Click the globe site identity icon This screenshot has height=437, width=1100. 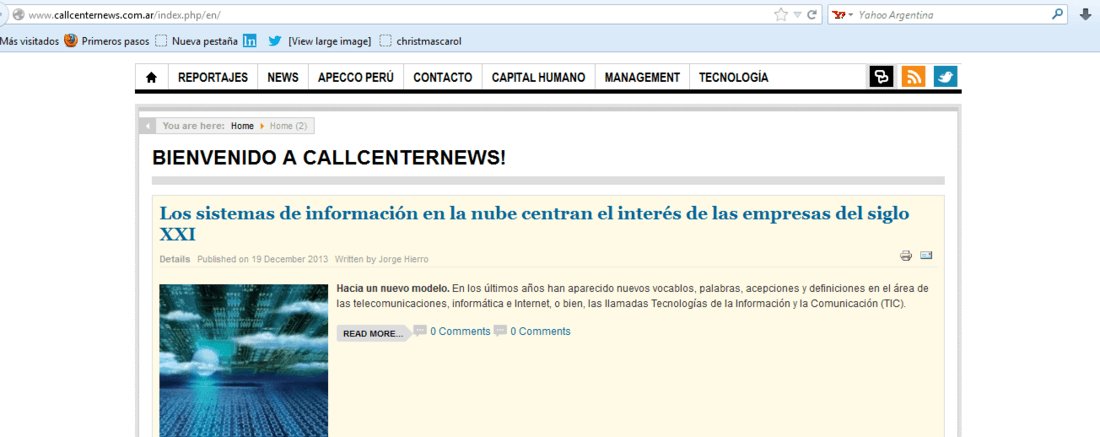tap(18, 15)
